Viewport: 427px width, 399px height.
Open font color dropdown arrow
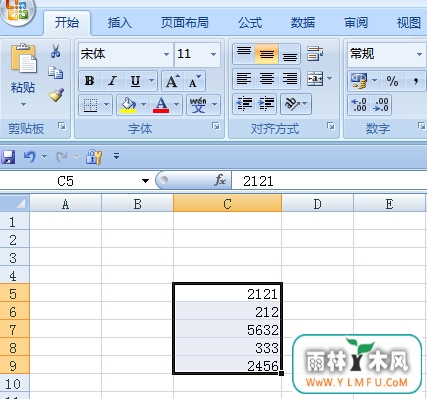click(176, 105)
